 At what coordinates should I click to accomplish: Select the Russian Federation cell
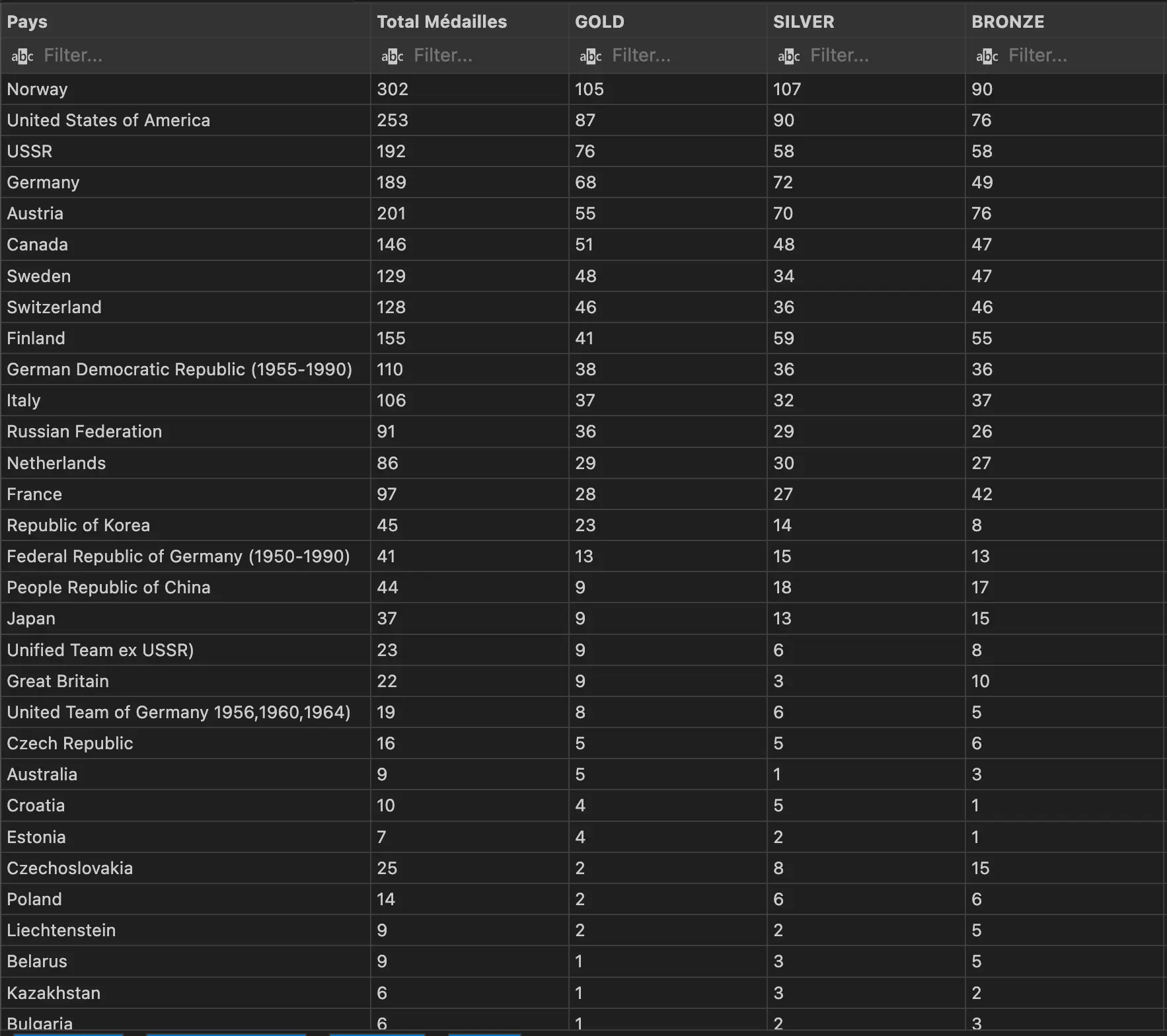click(x=186, y=431)
